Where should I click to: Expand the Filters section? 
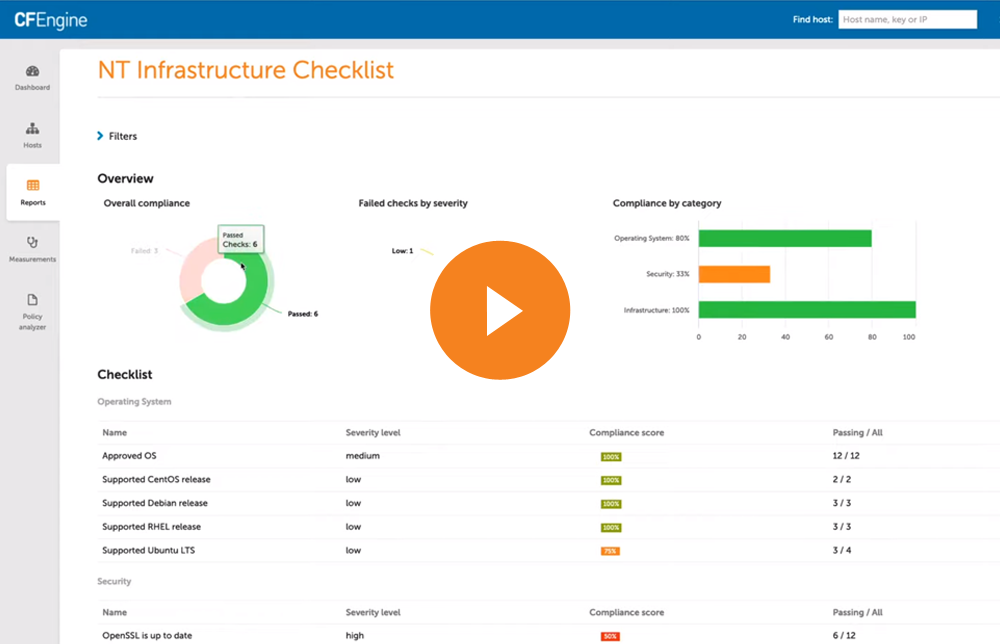117,135
